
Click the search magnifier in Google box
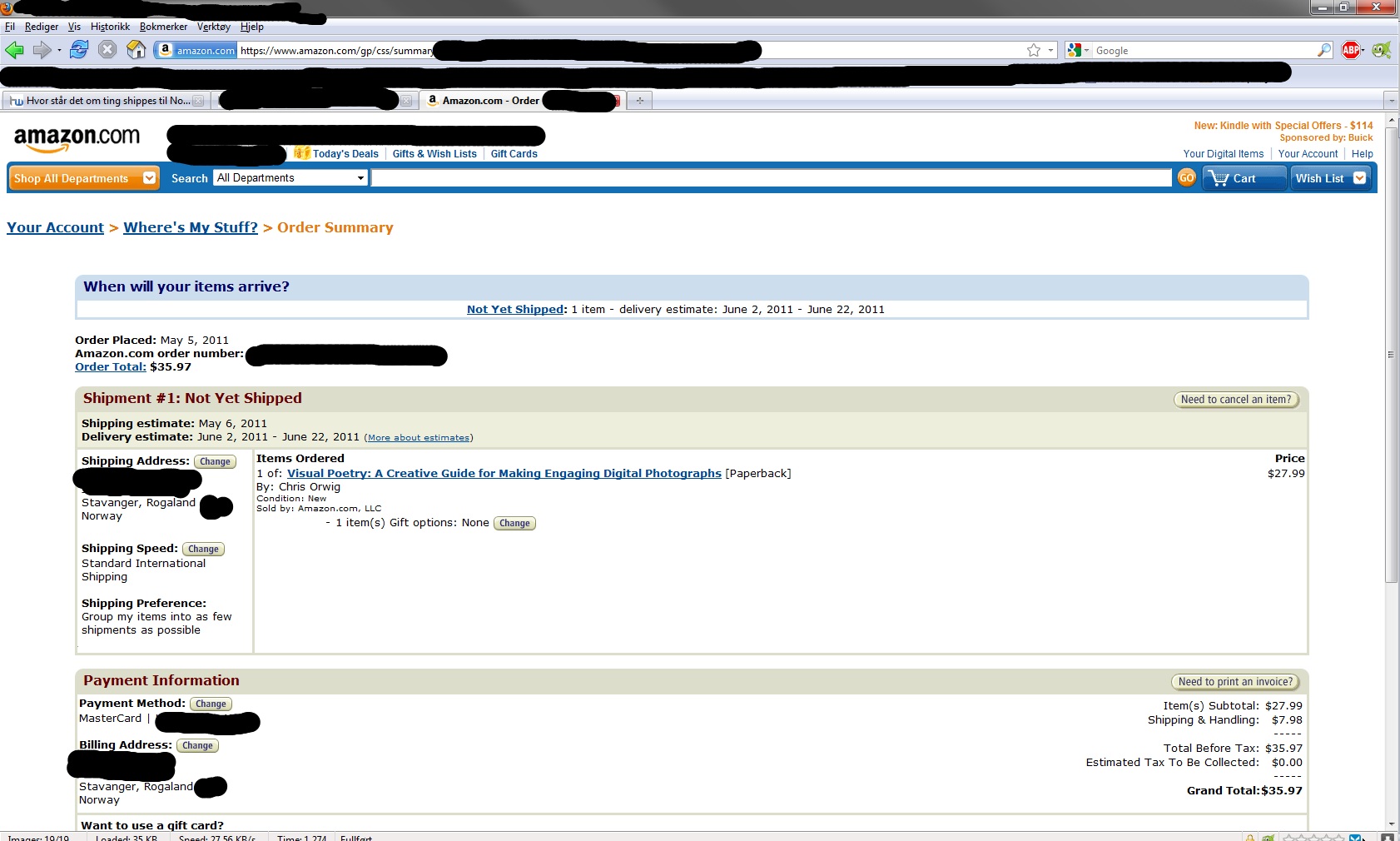[1323, 51]
